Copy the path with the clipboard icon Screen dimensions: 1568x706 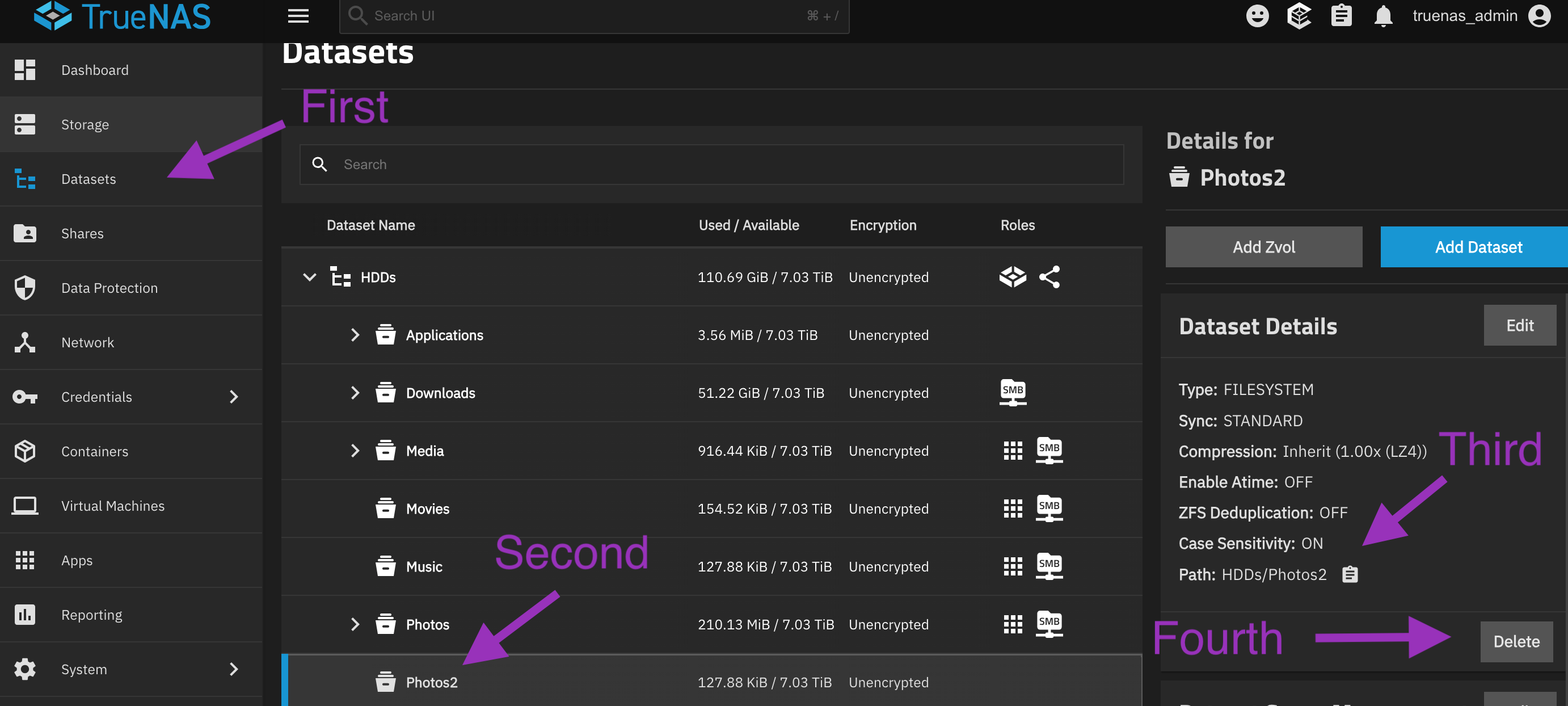point(1350,574)
